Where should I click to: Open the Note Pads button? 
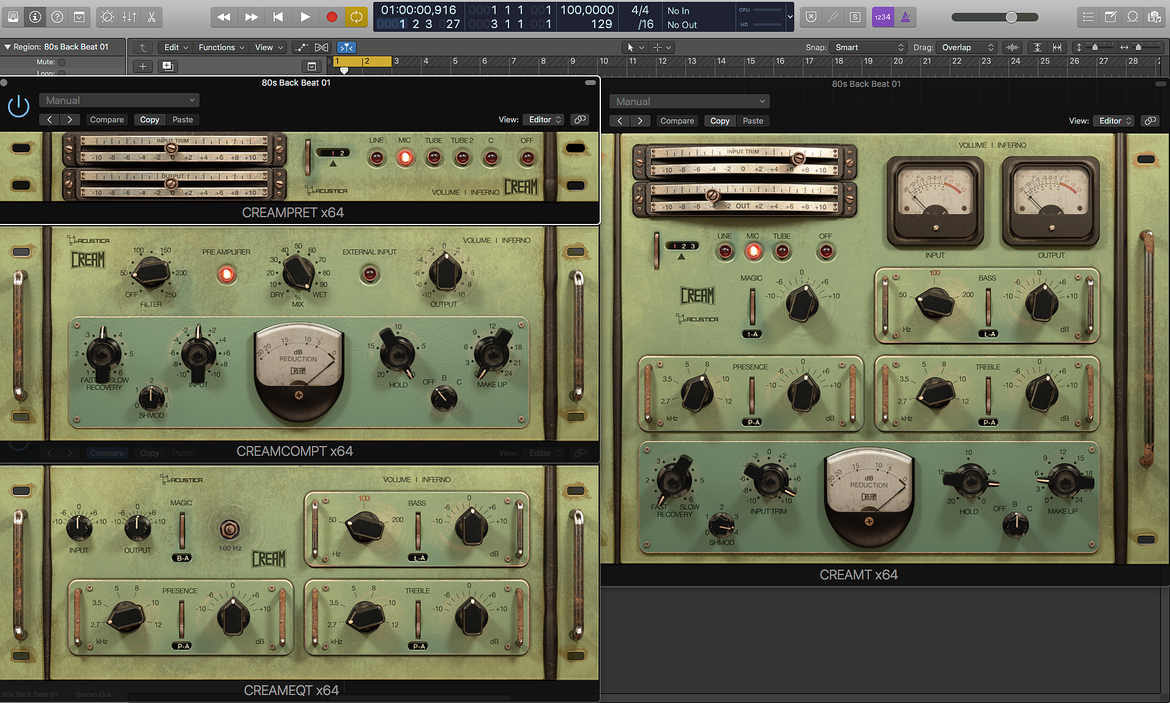[x=1111, y=16]
